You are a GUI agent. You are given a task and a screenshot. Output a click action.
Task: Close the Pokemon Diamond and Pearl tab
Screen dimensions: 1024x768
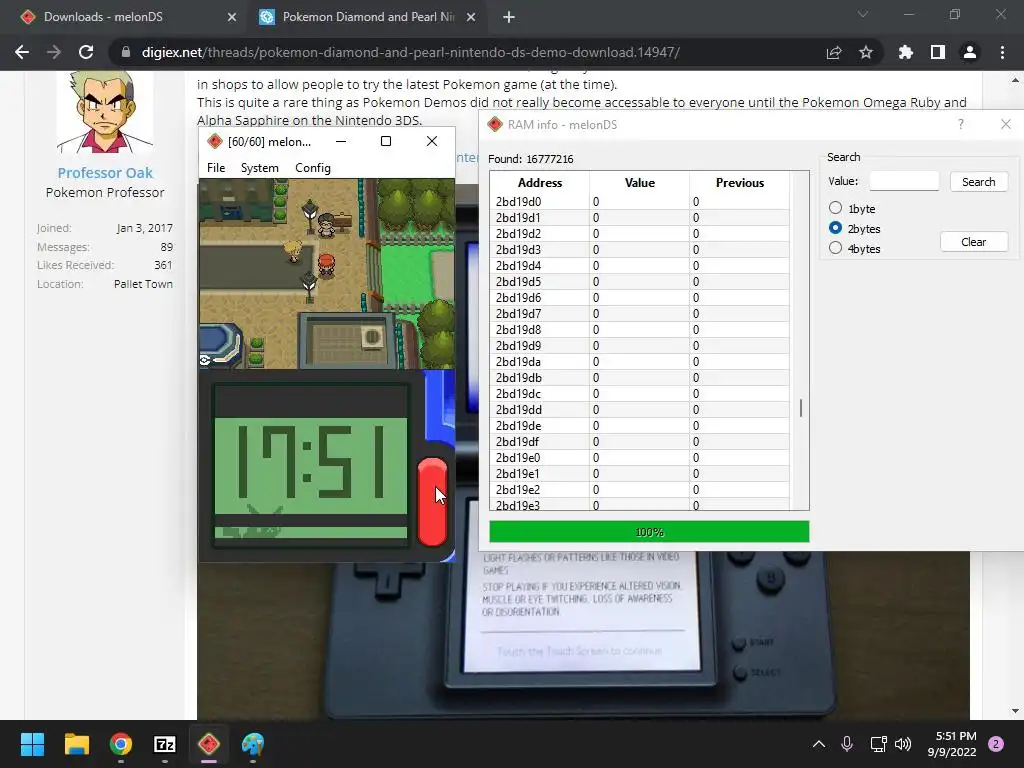471,17
